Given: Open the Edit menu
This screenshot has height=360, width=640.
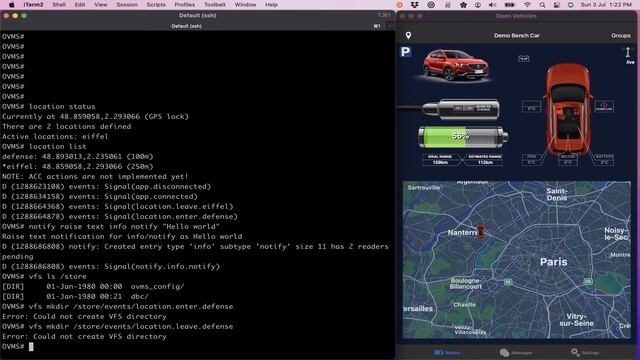Looking at the screenshot, I should [x=80, y=4].
